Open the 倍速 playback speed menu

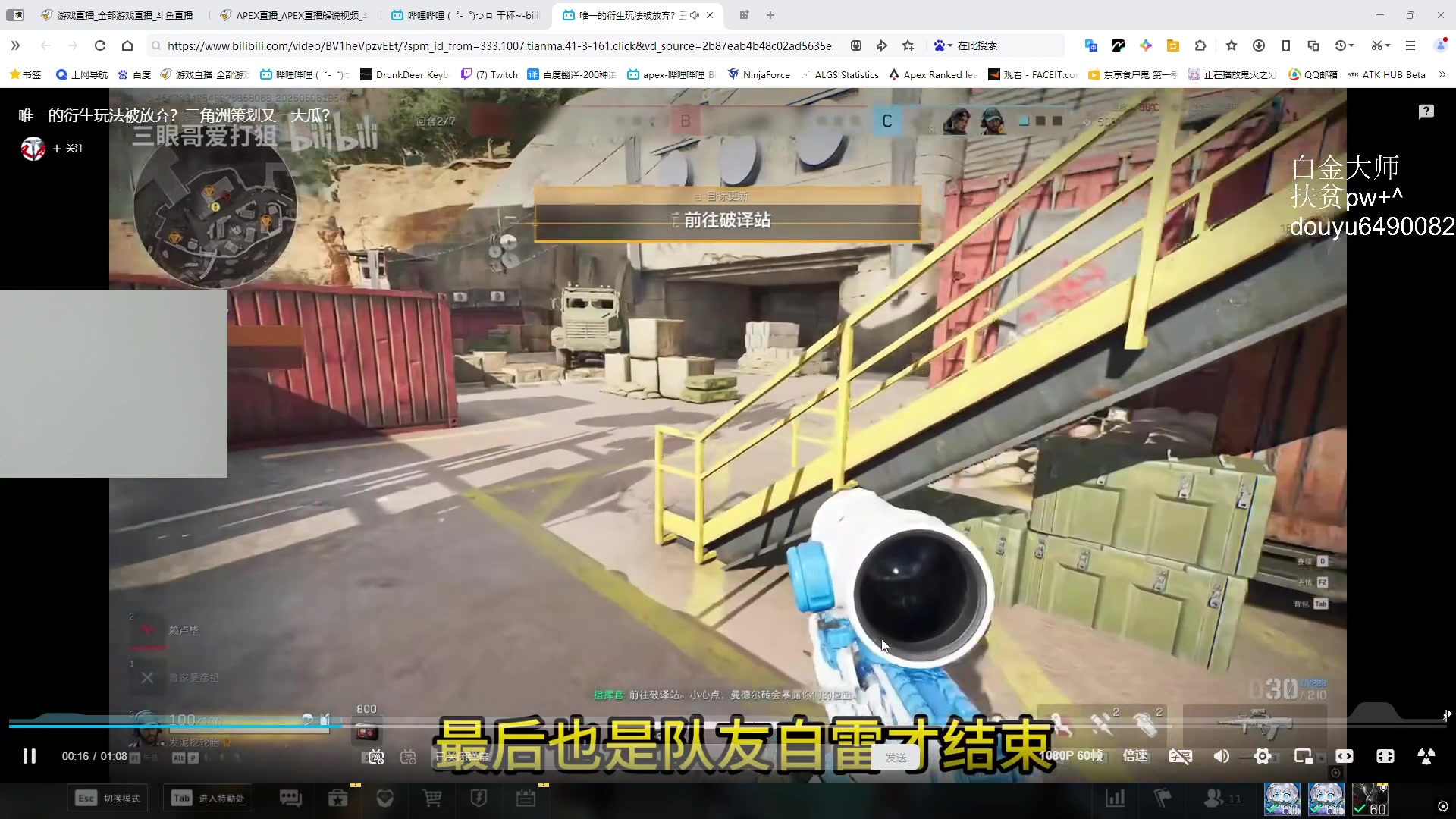click(1135, 756)
